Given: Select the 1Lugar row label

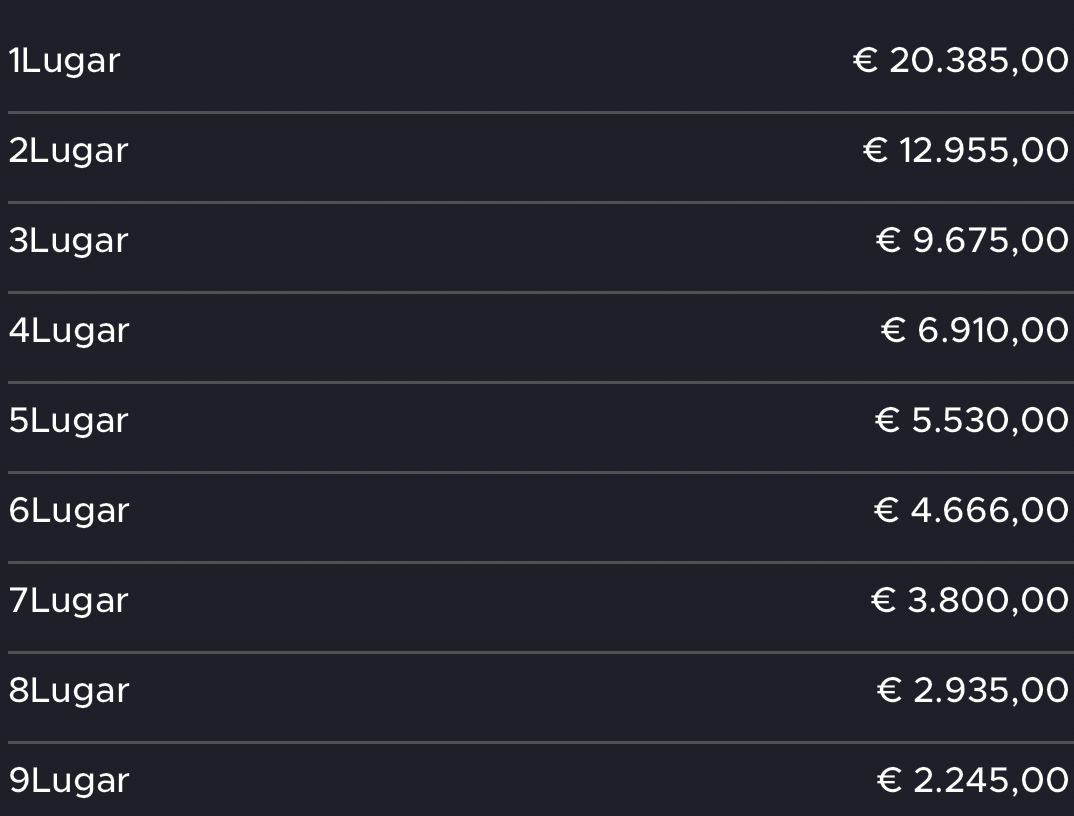Looking at the screenshot, I should (x=64, y=62).
